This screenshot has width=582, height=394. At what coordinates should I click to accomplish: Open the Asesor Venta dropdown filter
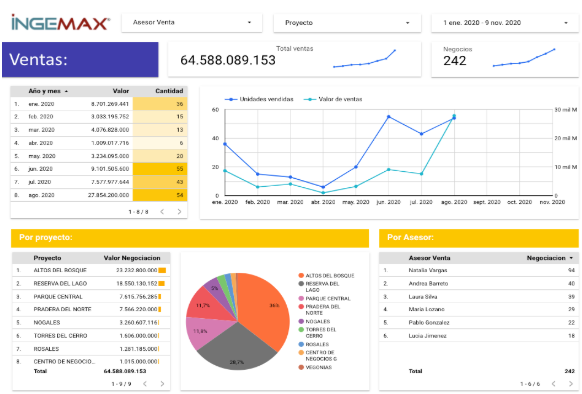click(192, 23)
